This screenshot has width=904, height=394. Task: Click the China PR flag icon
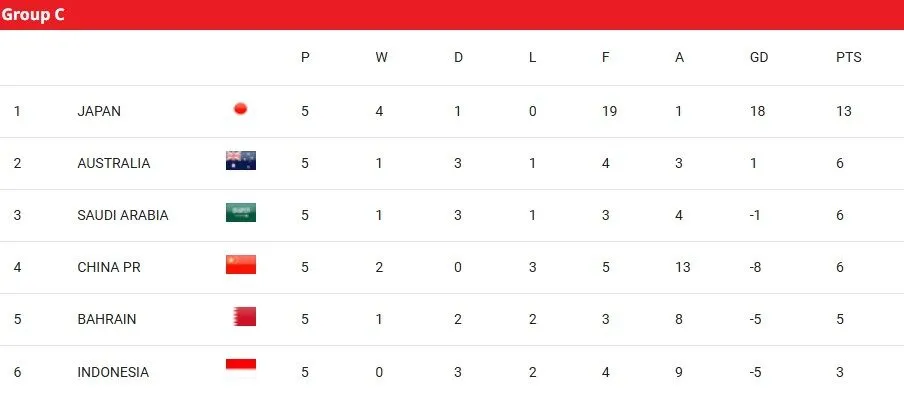point(240,264)
